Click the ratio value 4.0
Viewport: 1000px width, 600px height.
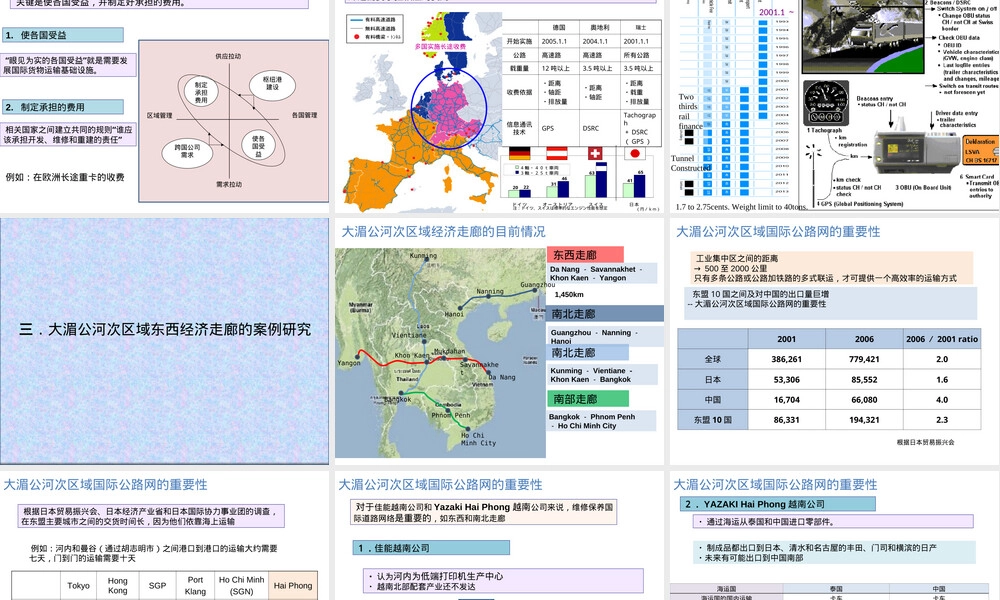(x=942, y=400)
